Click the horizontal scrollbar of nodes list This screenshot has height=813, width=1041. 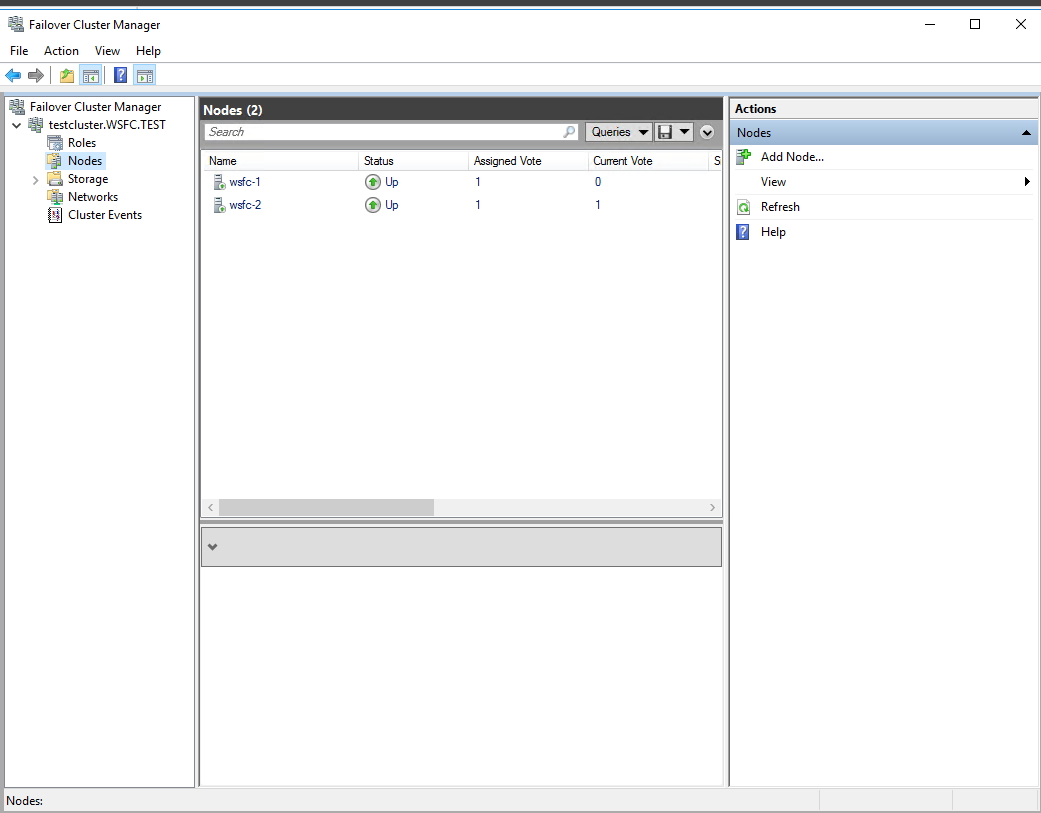pyautogui.click(x=326, y=508)
